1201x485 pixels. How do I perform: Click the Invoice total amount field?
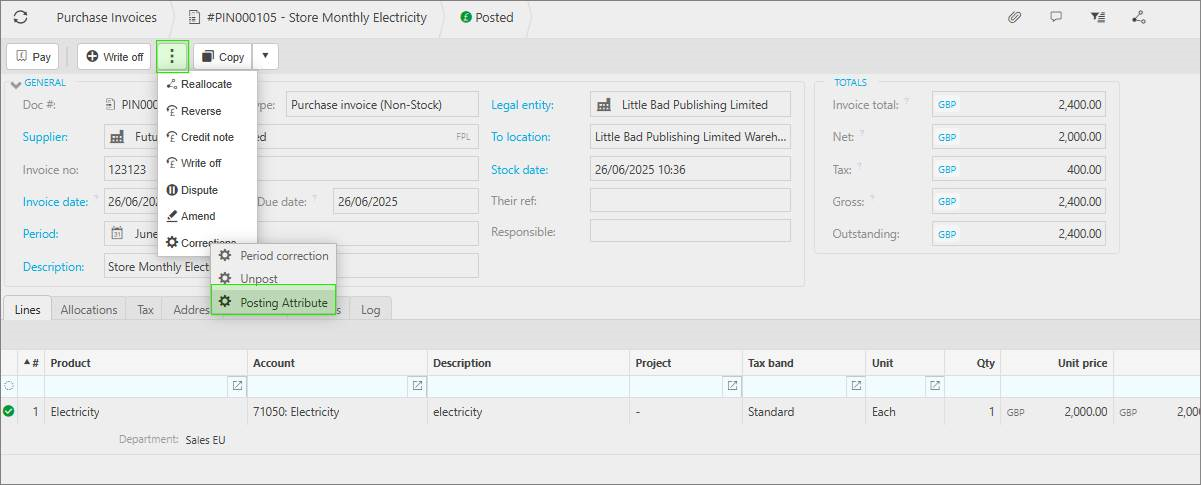coord(1019,104)
